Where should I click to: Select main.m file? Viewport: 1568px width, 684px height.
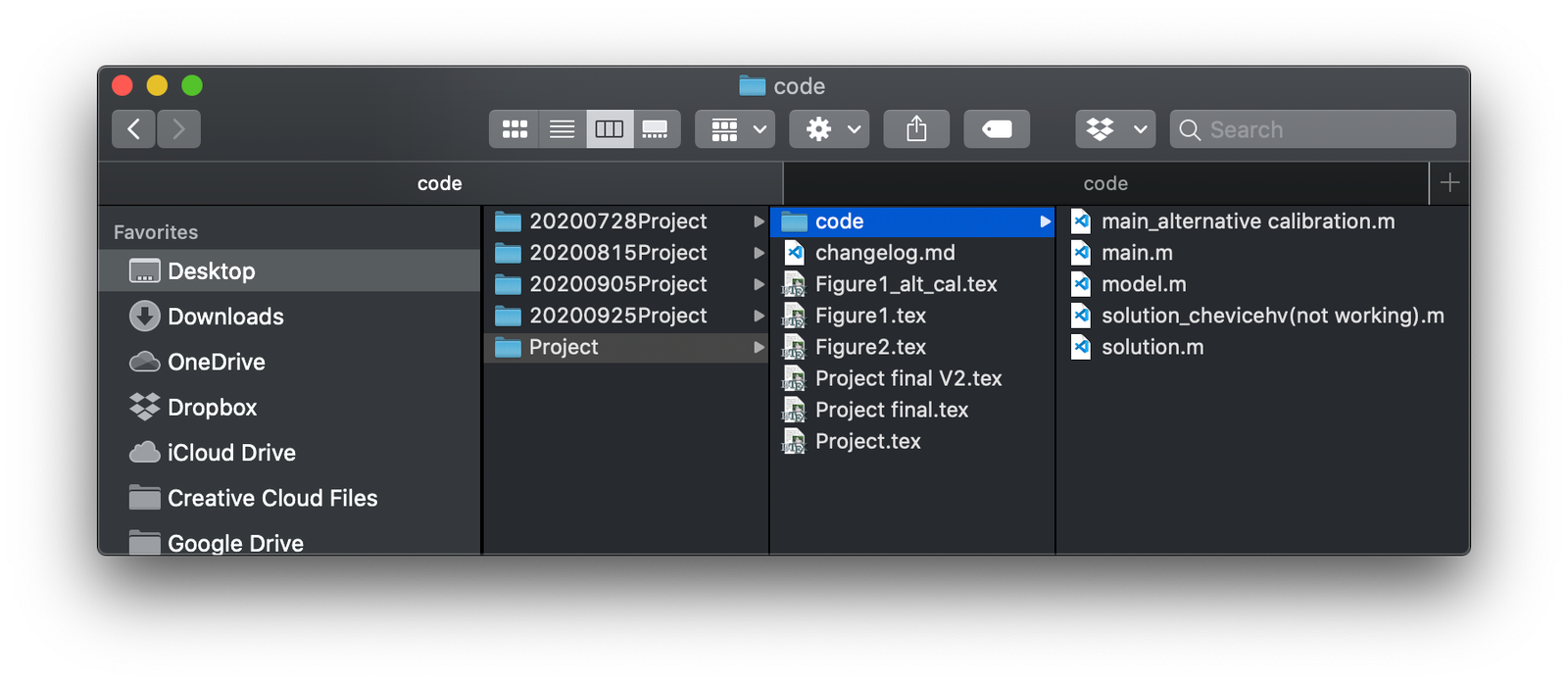1262,253
